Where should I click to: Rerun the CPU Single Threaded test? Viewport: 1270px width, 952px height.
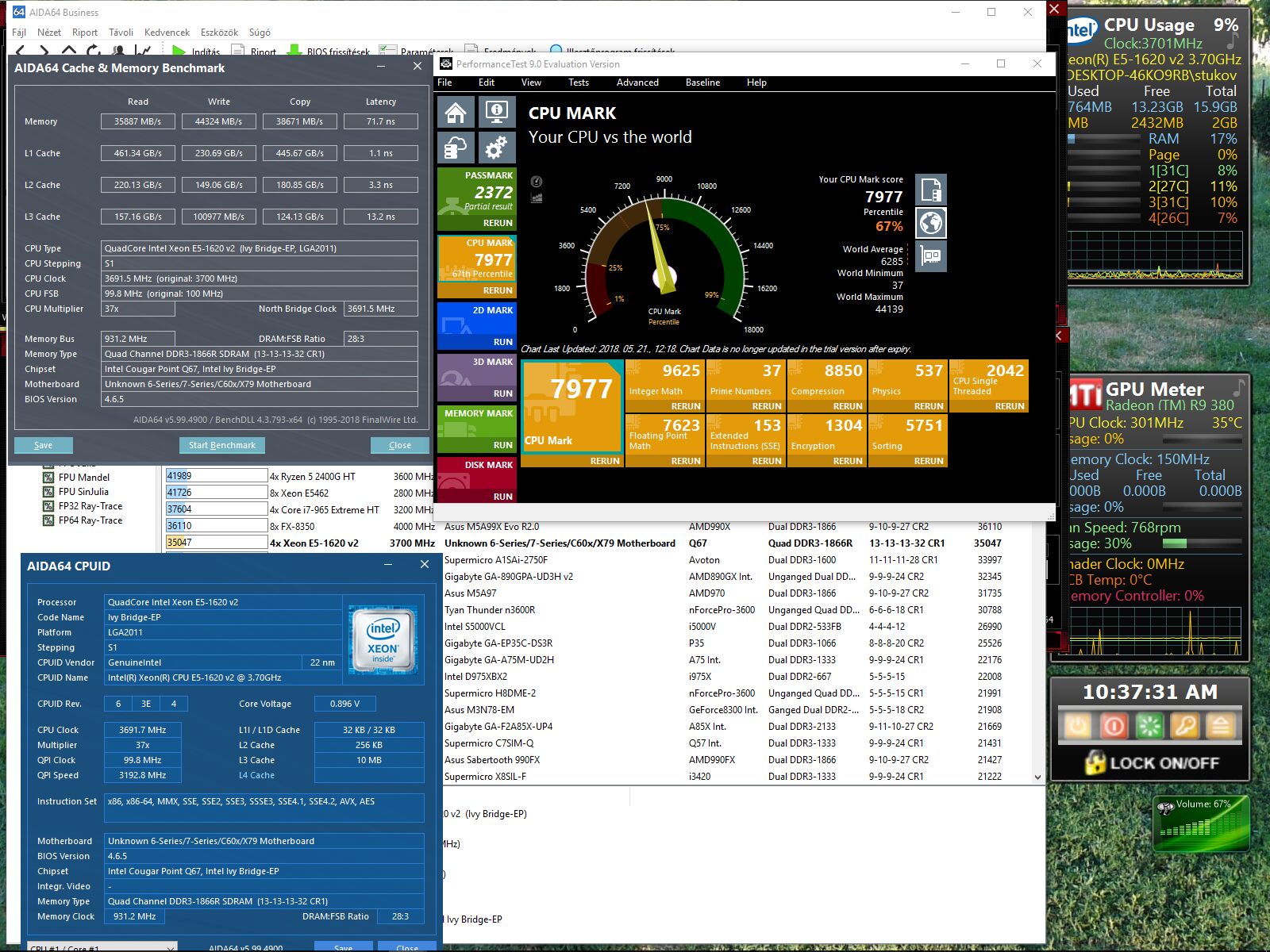[x=1010, y=406]
